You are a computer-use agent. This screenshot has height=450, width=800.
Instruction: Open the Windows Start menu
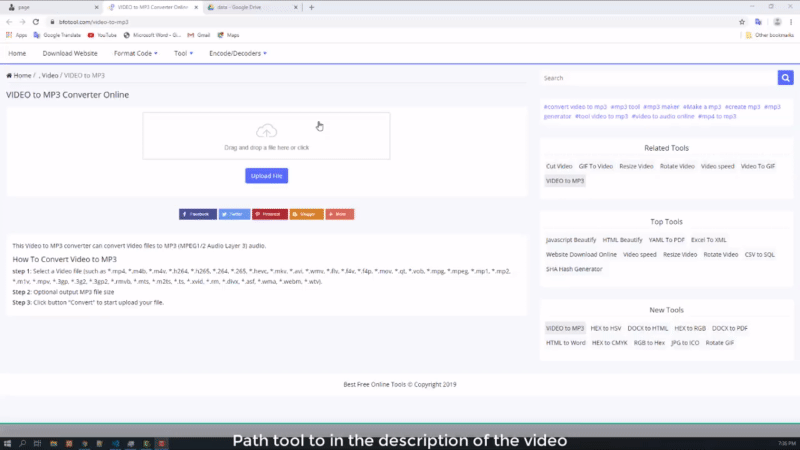(8, 442)
